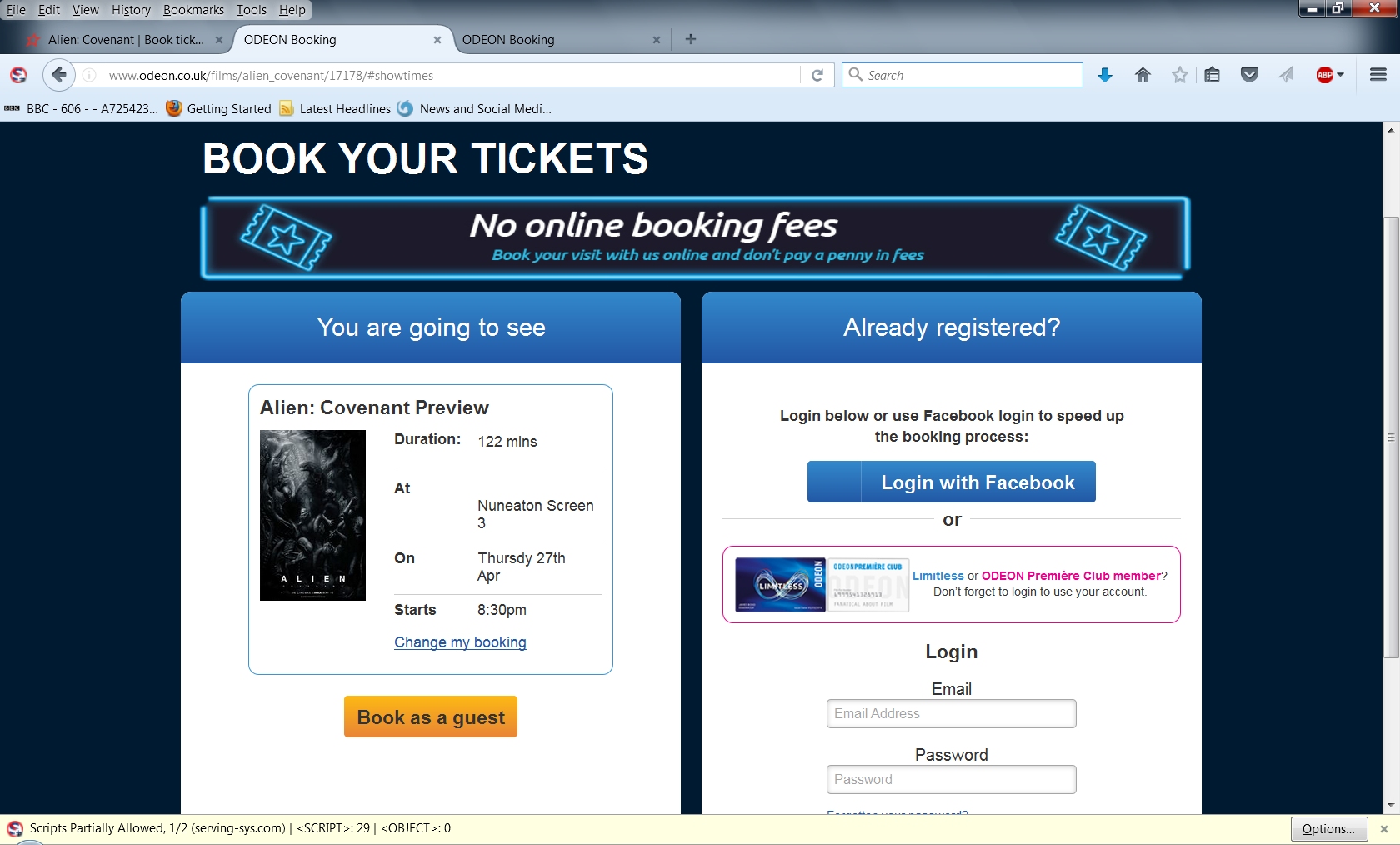Expand the Adblock Plus dropdown arrow

coord(1341,75)
